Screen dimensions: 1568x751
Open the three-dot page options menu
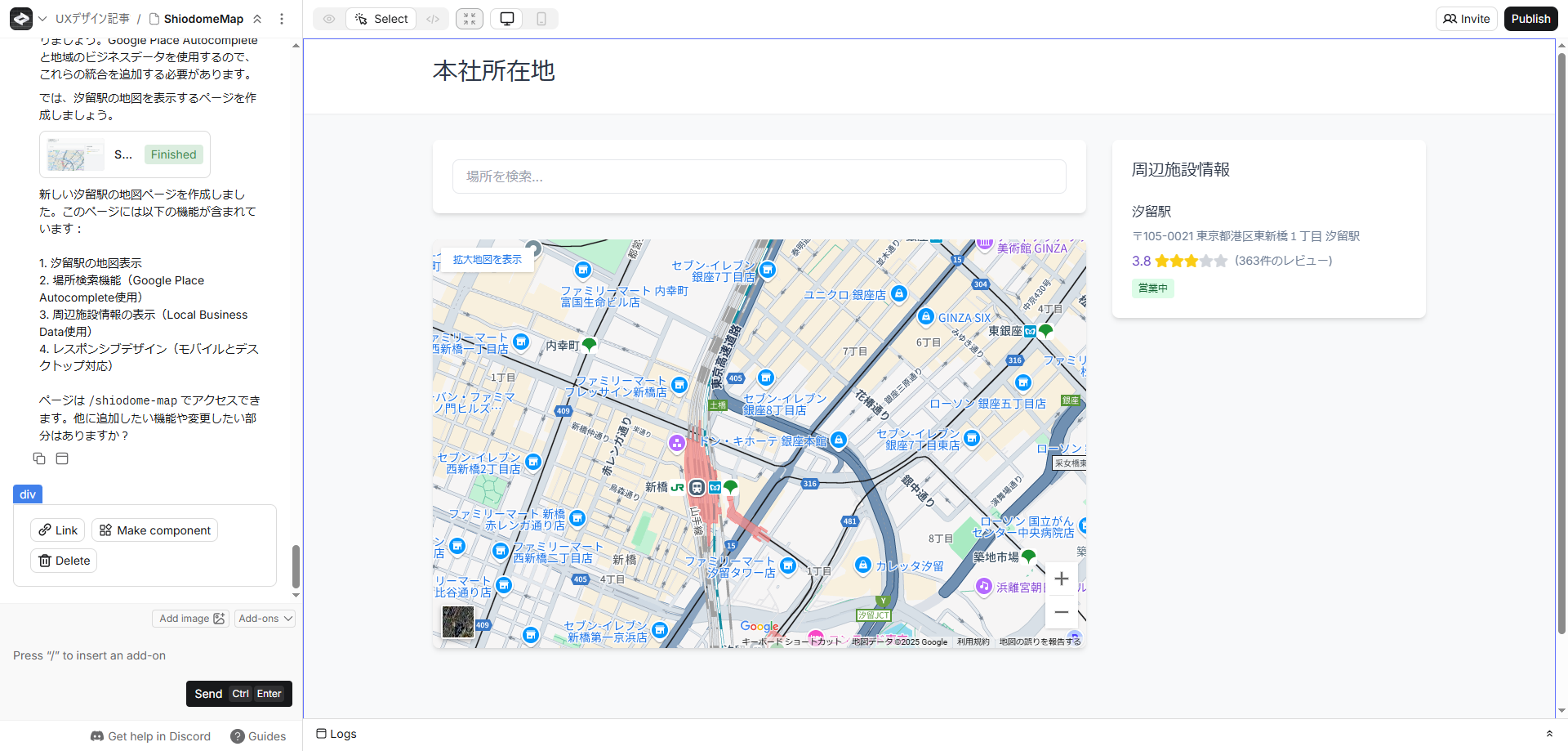pos(282,19)
